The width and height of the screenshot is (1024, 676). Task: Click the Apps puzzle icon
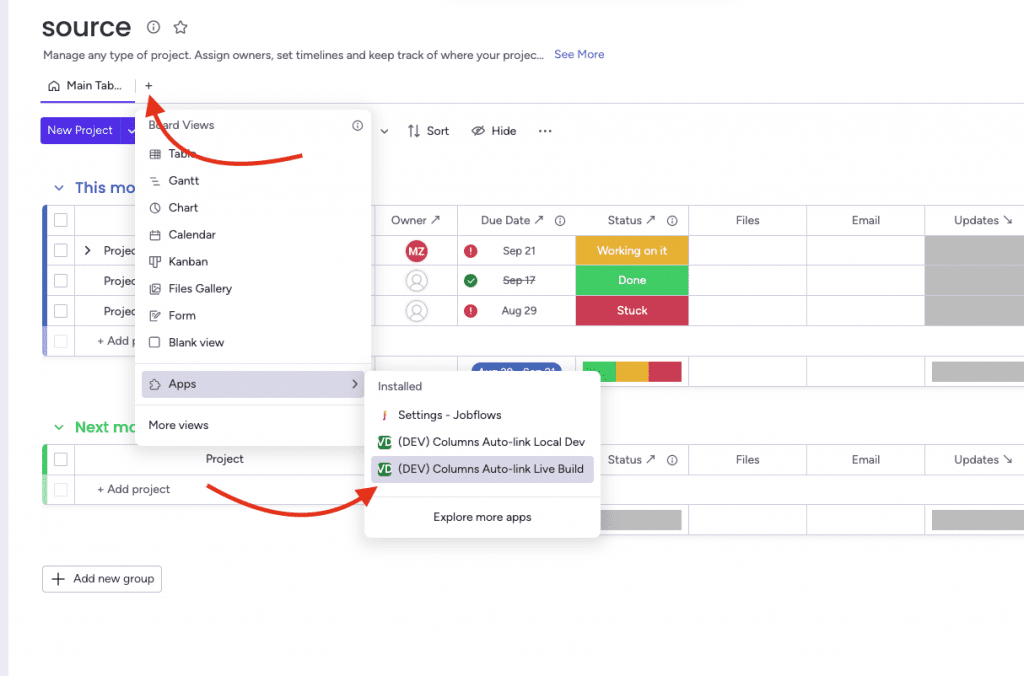click(x=155, y=384)
